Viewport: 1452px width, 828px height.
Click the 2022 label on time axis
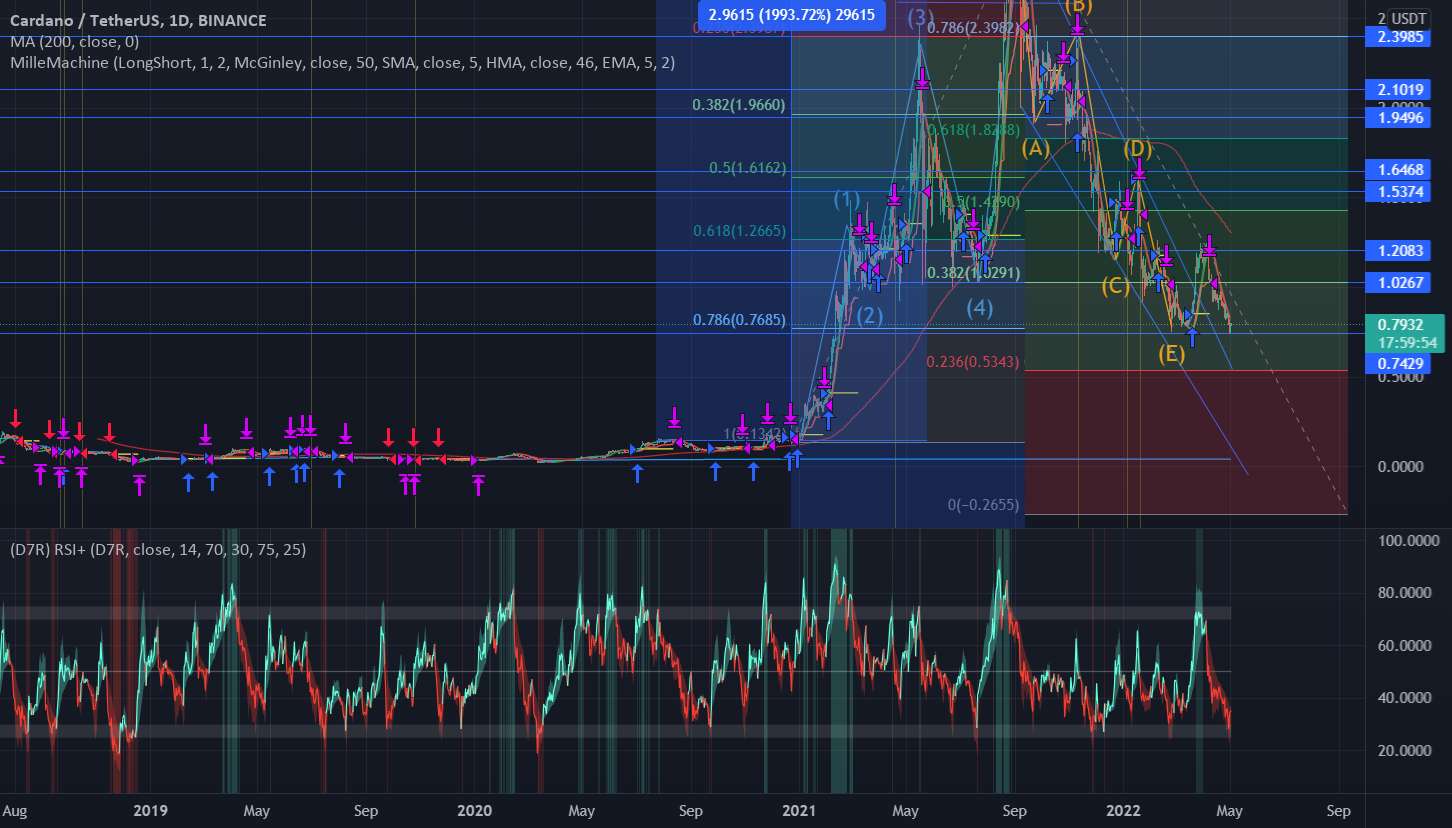[1124, 810]
